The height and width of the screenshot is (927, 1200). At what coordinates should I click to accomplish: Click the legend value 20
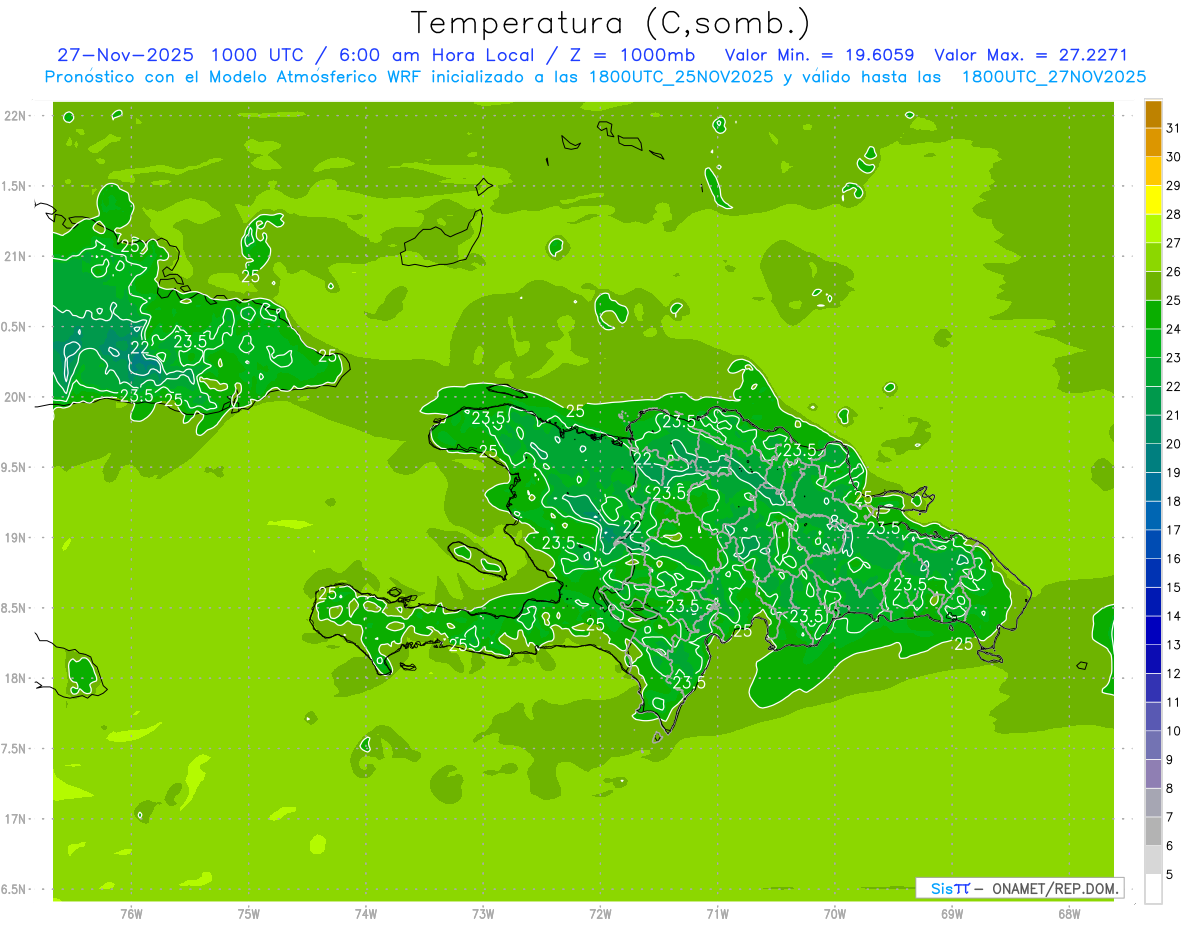pos(1174,444)
